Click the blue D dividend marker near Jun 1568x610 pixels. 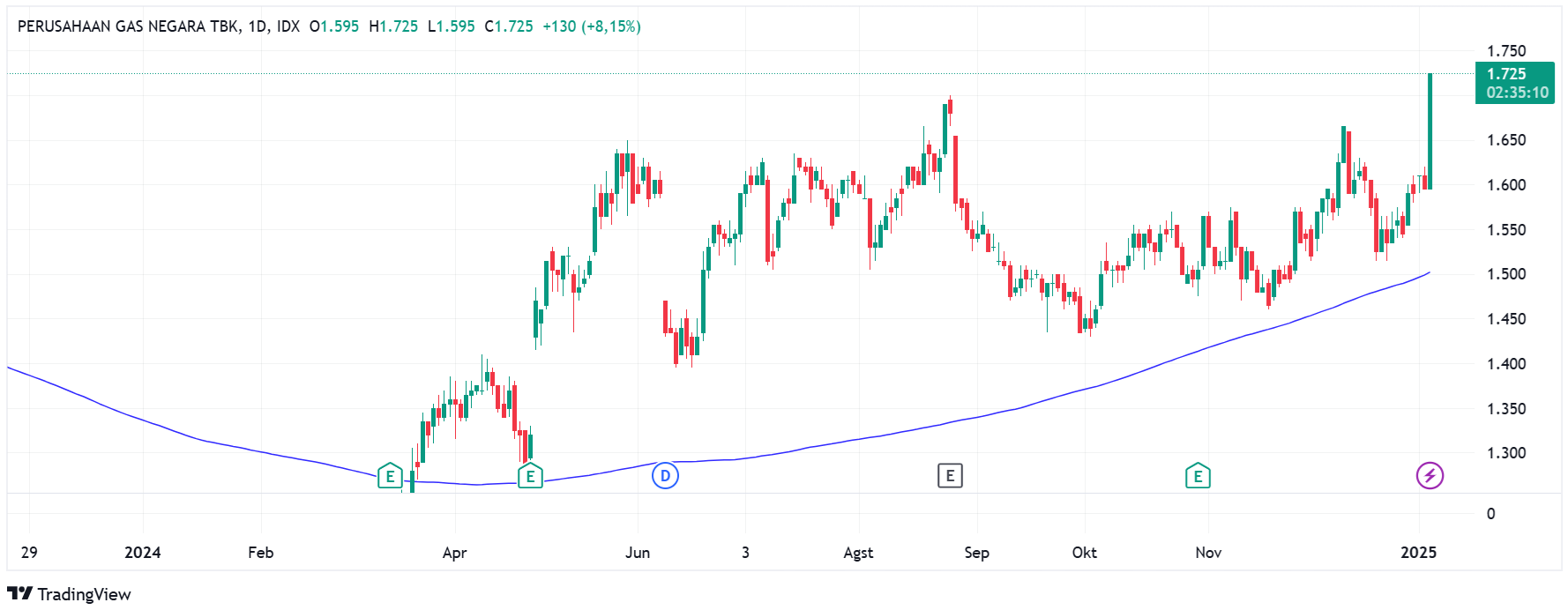665,476
